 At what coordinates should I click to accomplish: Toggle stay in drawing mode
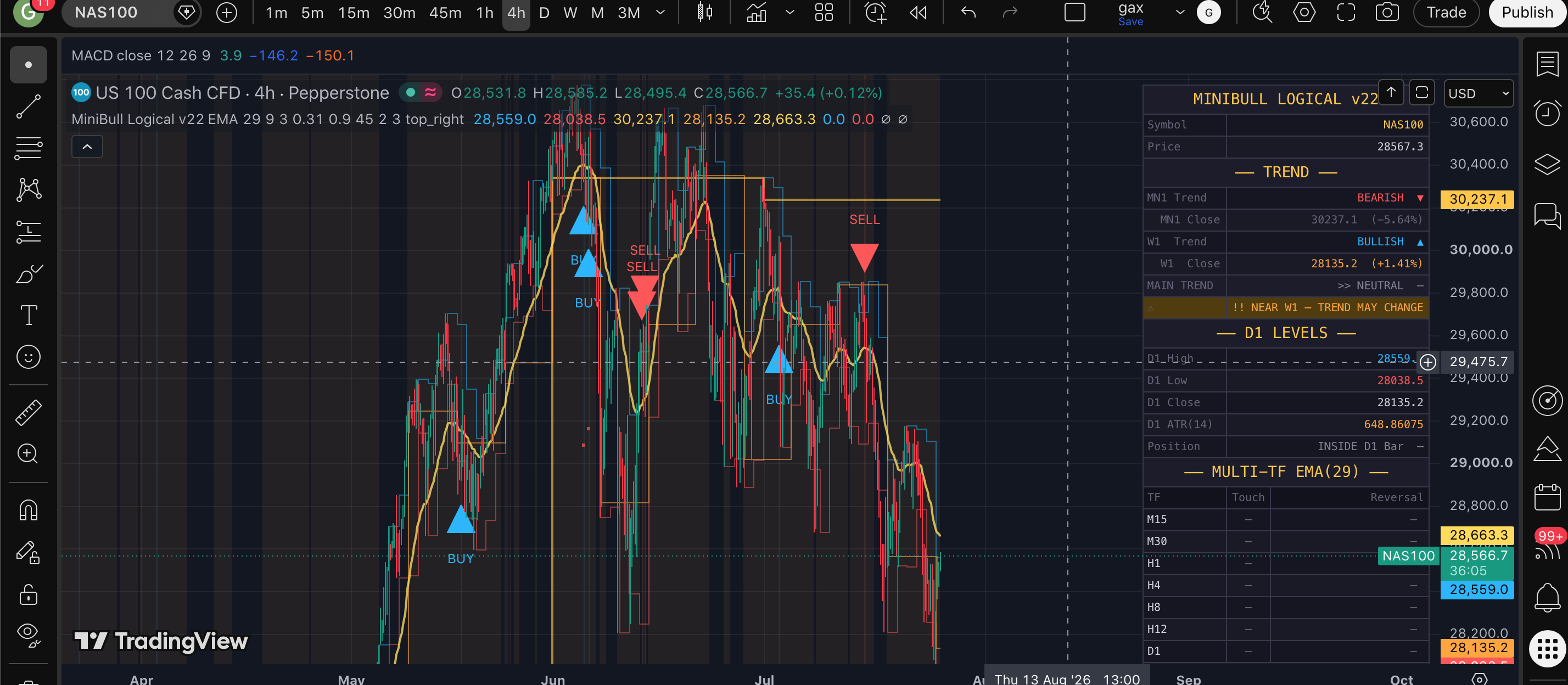28,552
